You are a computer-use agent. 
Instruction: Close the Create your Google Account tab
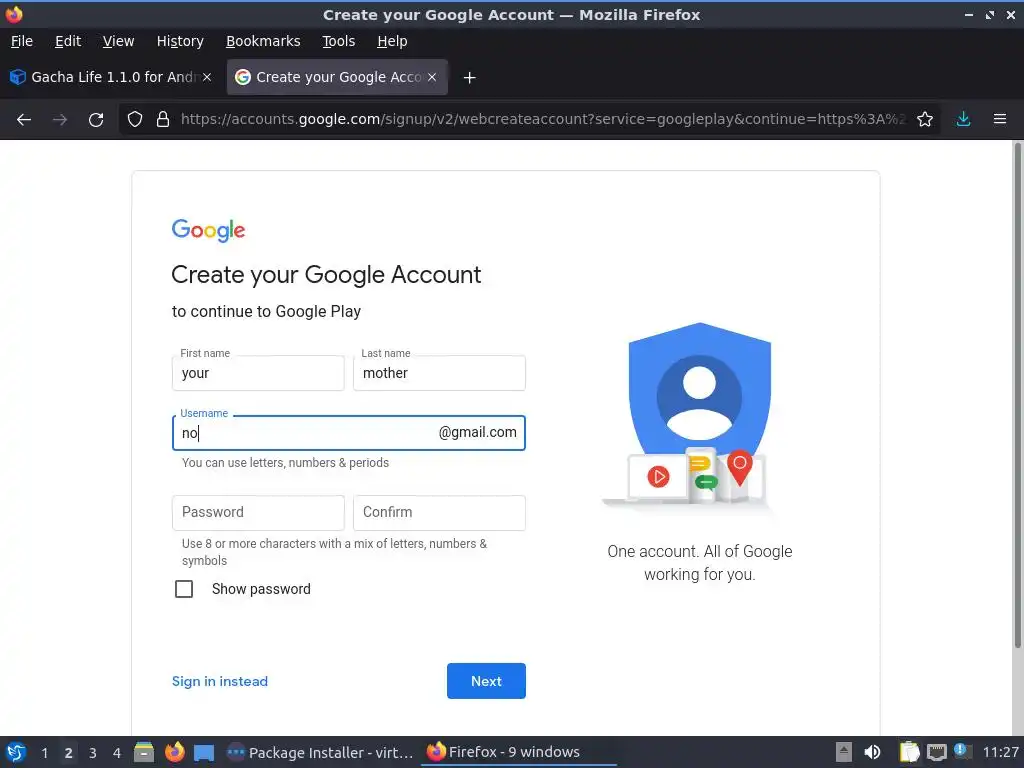pos(432,77)
